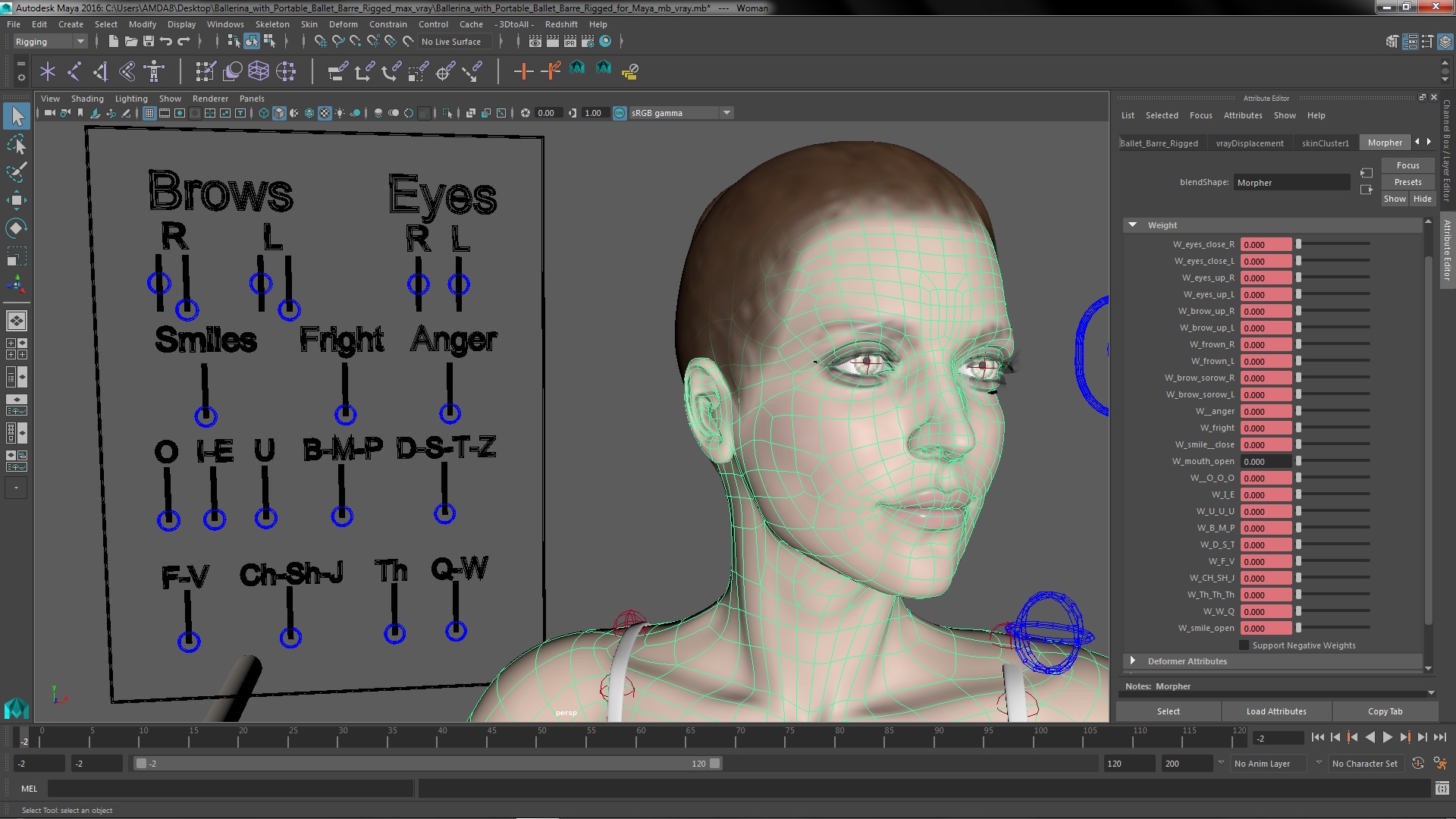The image size is (1456, 819).
Task: Click the W_smile_open weight slider
Action: [1333, 628]
